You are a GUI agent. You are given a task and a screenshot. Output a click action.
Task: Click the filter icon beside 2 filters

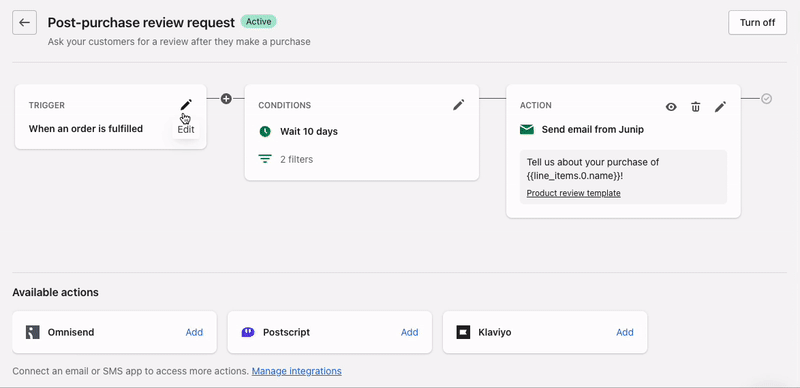tap(265, 159)
